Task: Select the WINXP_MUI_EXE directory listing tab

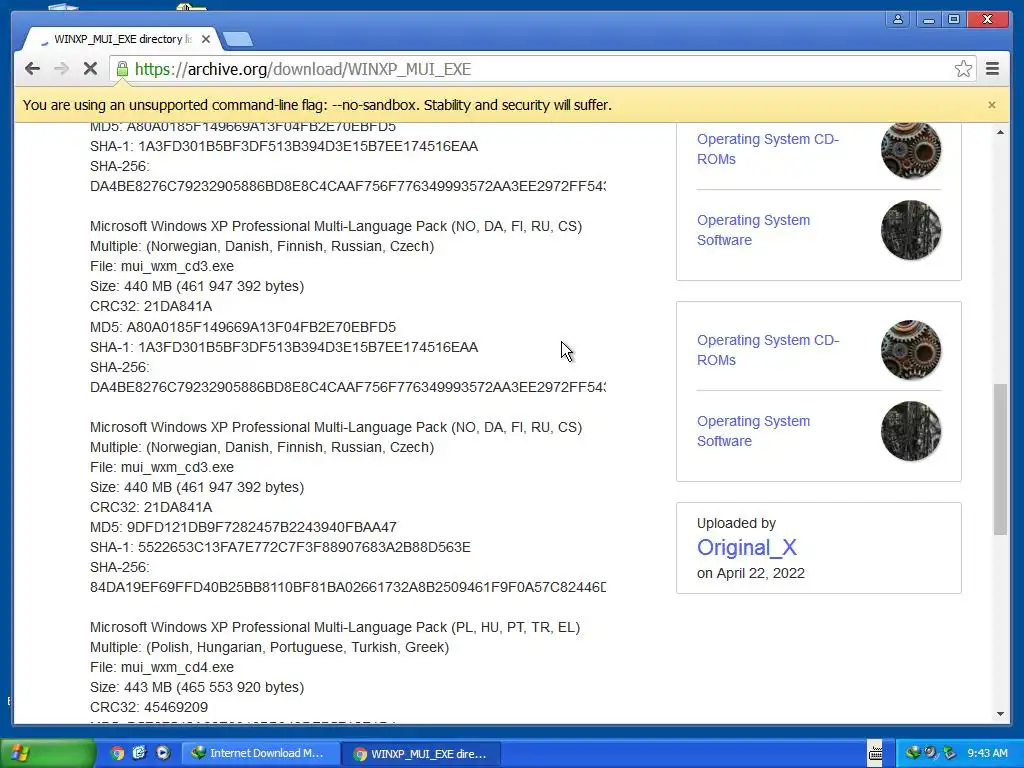Action: tap(121, 39)
